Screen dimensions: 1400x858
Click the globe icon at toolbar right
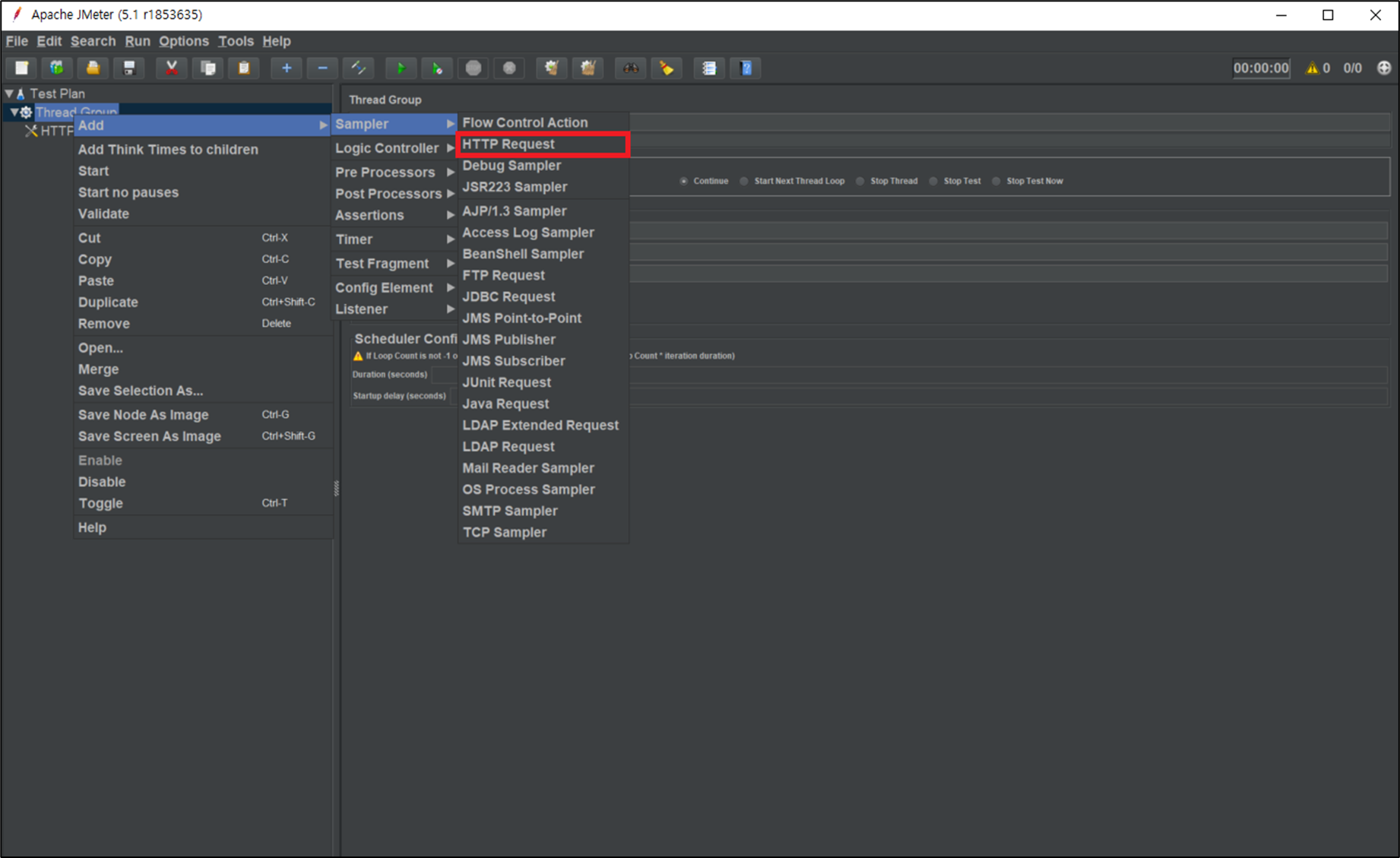(x=1384, y=68)
